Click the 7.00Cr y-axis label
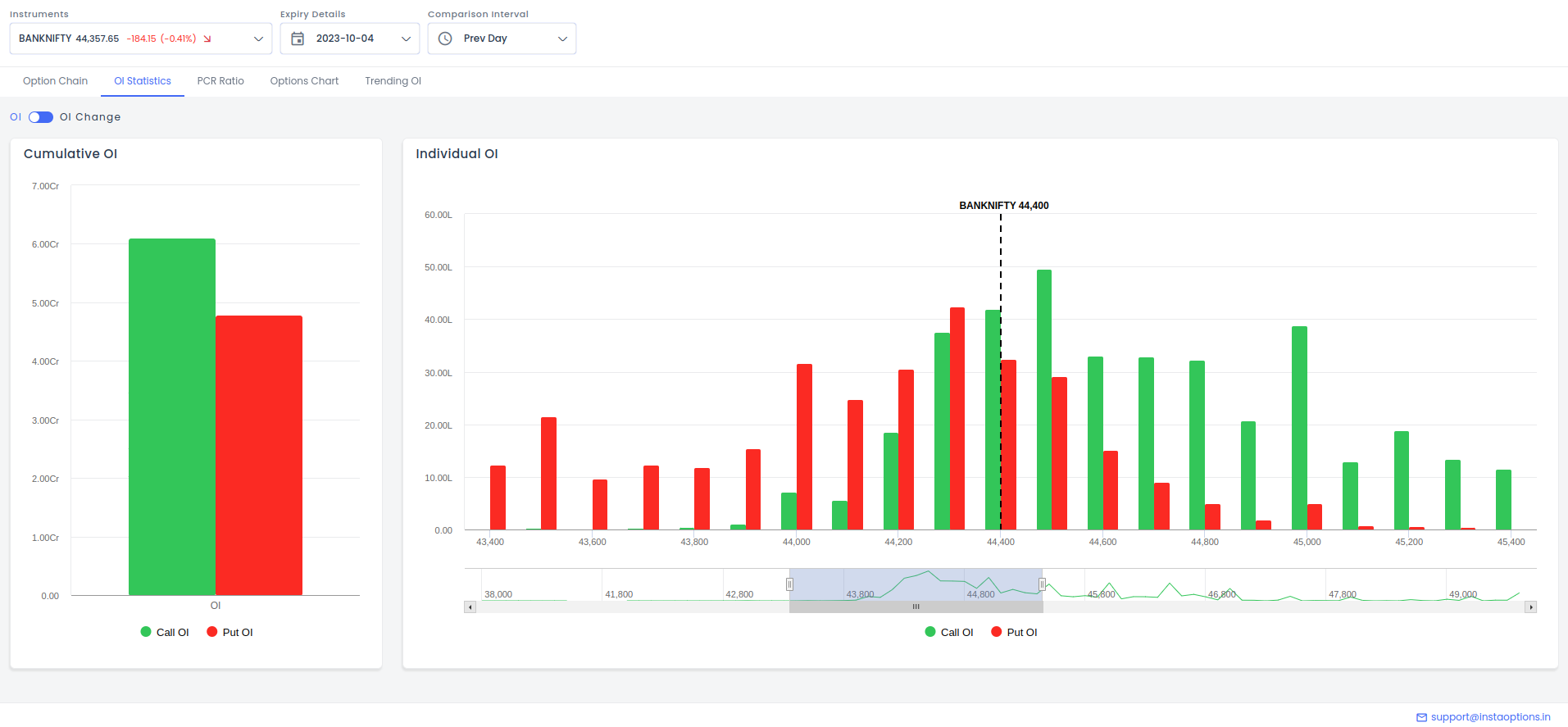Screen dimensions: 1568x727 click(x=45, y=186)
